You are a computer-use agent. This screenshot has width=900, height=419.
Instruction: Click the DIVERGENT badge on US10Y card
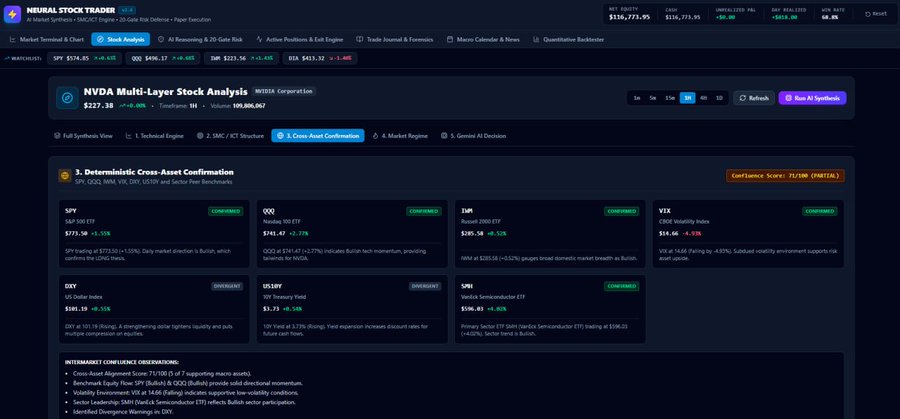tap(425, 286)
